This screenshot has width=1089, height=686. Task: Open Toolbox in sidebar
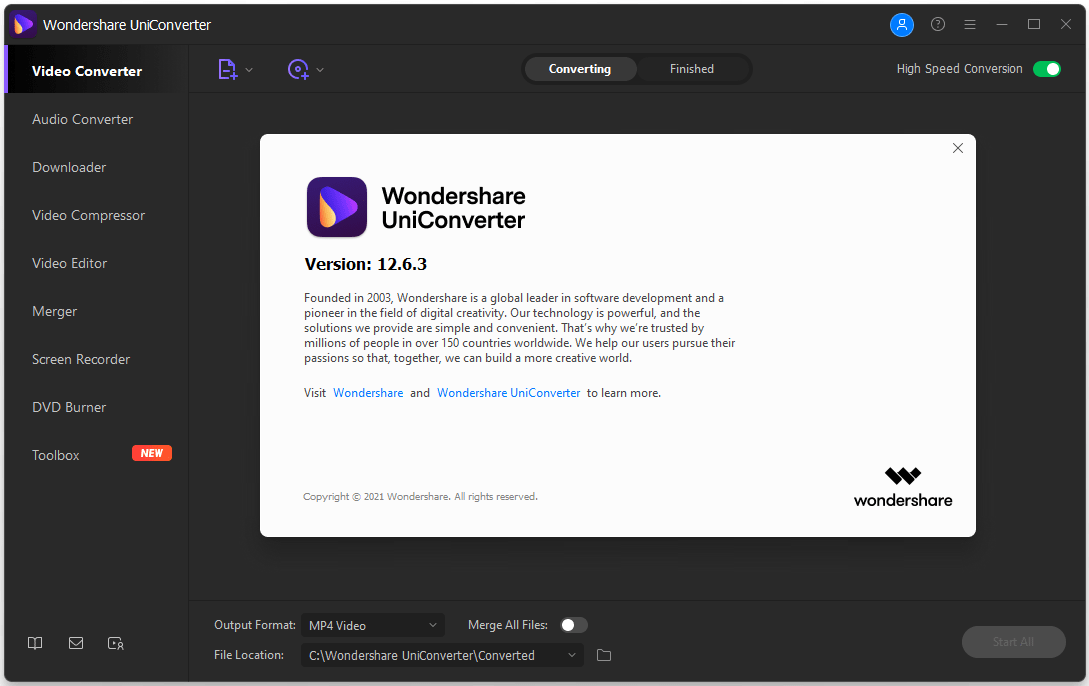[96, 455]
